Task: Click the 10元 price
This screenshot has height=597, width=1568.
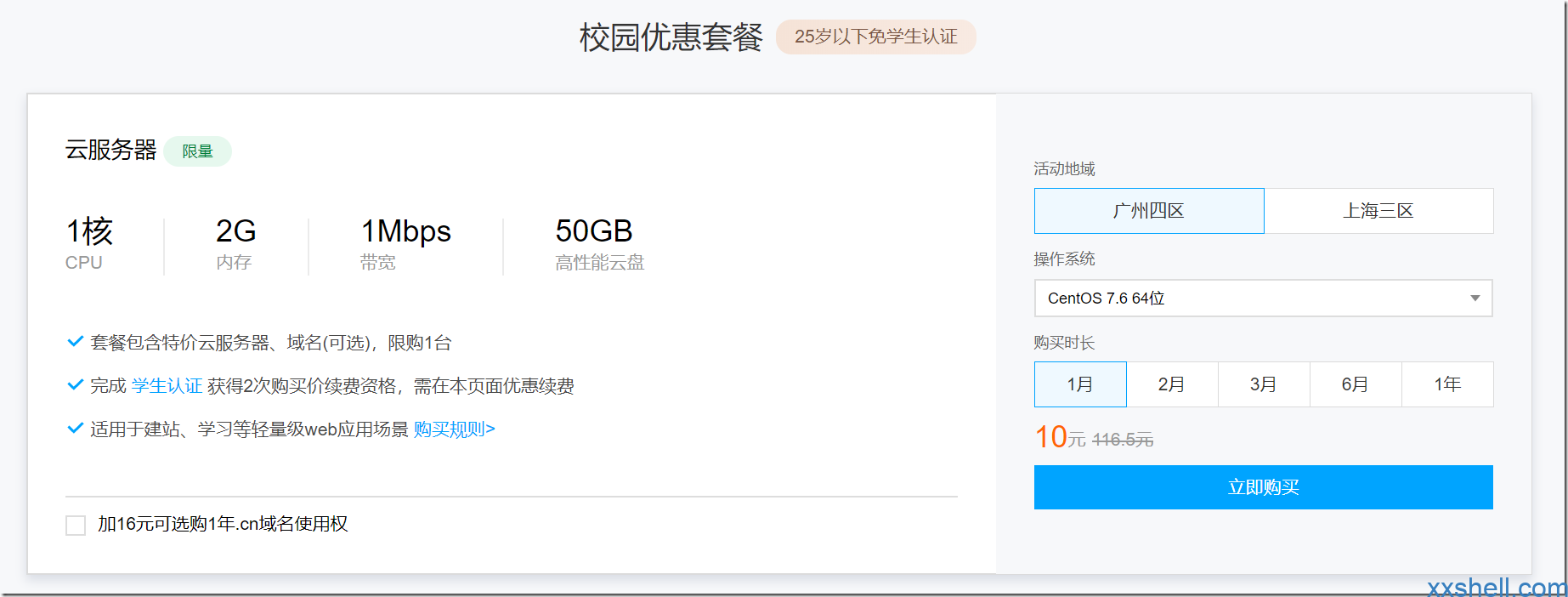Action: [x=1060, y=437]
